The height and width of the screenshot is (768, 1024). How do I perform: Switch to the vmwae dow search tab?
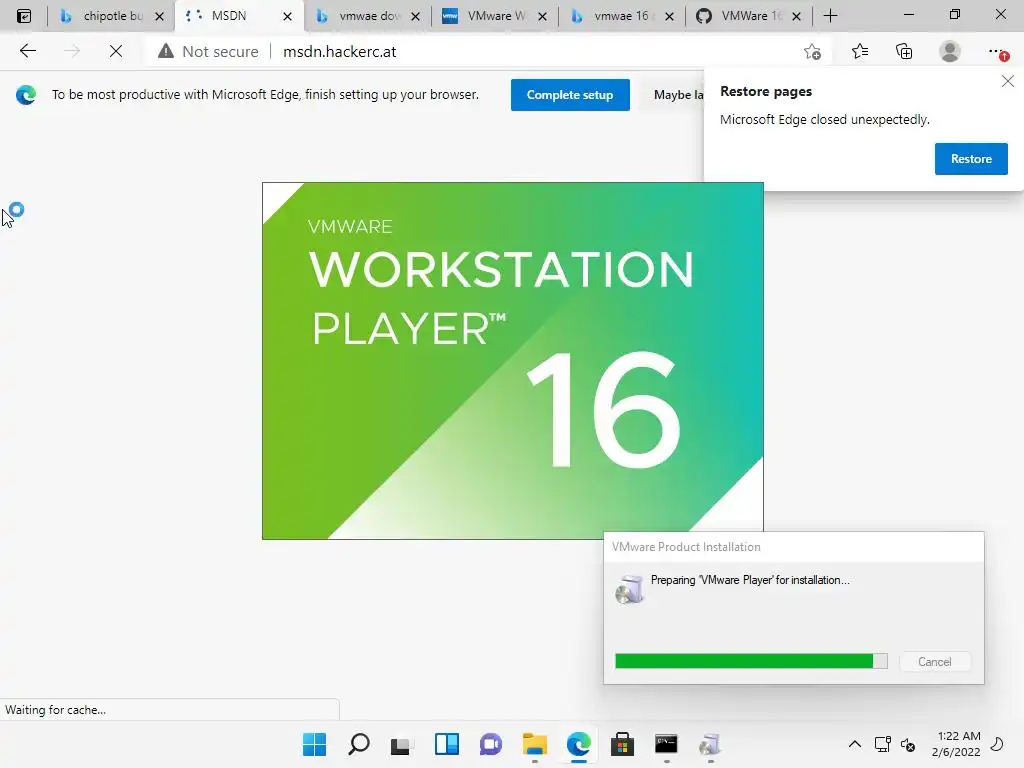pyautogui.click(x=367, y=16)
